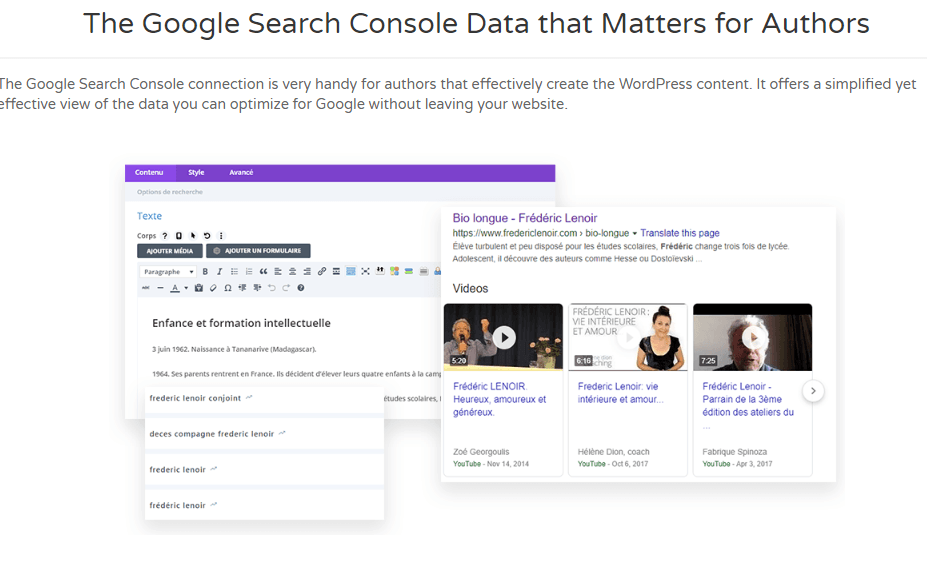
Task: Switch to the Avancé tab
Action: (241, 173)
